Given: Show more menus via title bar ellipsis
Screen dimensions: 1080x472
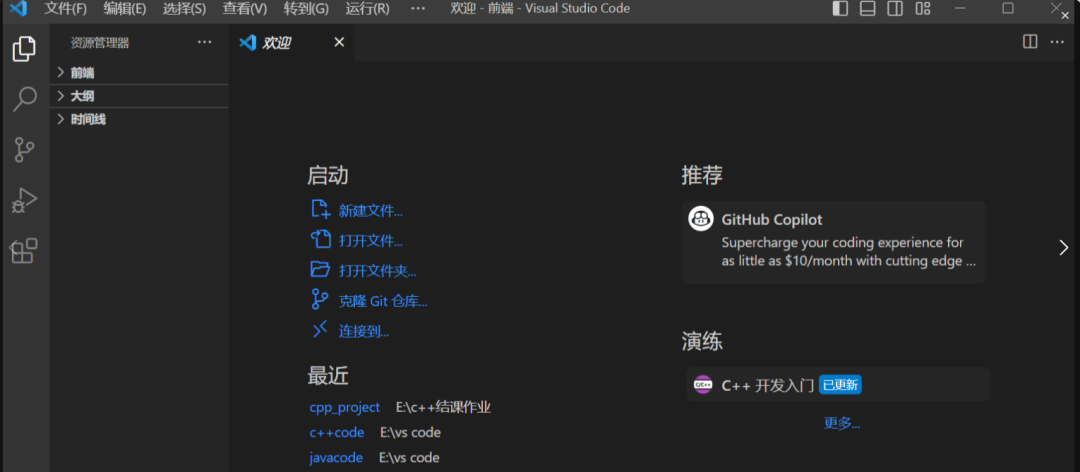Looking at the screenshot, I should pyautogui.click(x=417, y=9).
